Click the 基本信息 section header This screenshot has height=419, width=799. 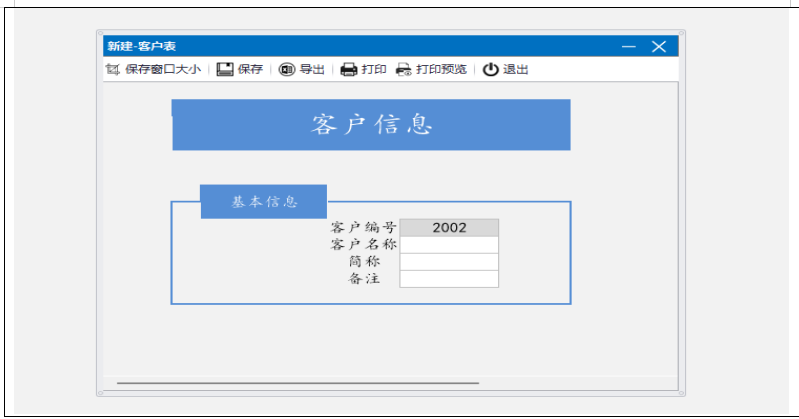click(264, 202)
